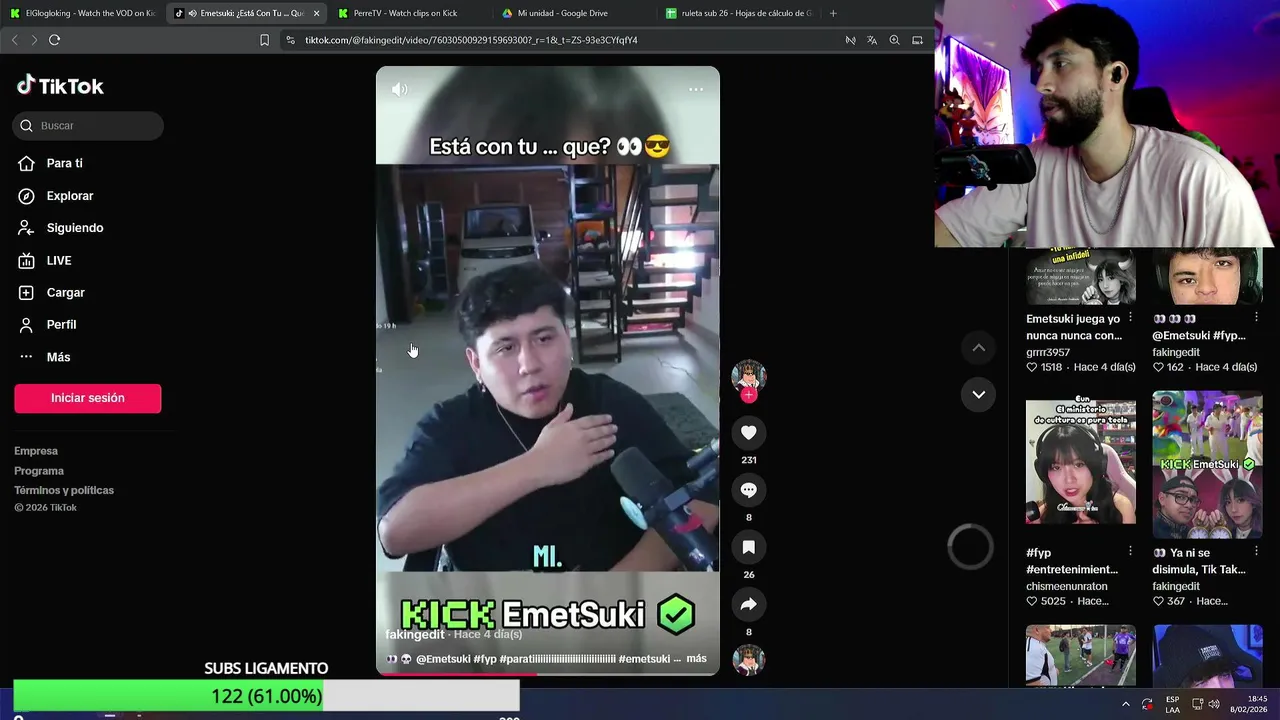The width and height of the screenshot is (1280, 720).
Task: Open 'ministerio de cultura' video thumbnail
Action: [x=1081, y=462]
